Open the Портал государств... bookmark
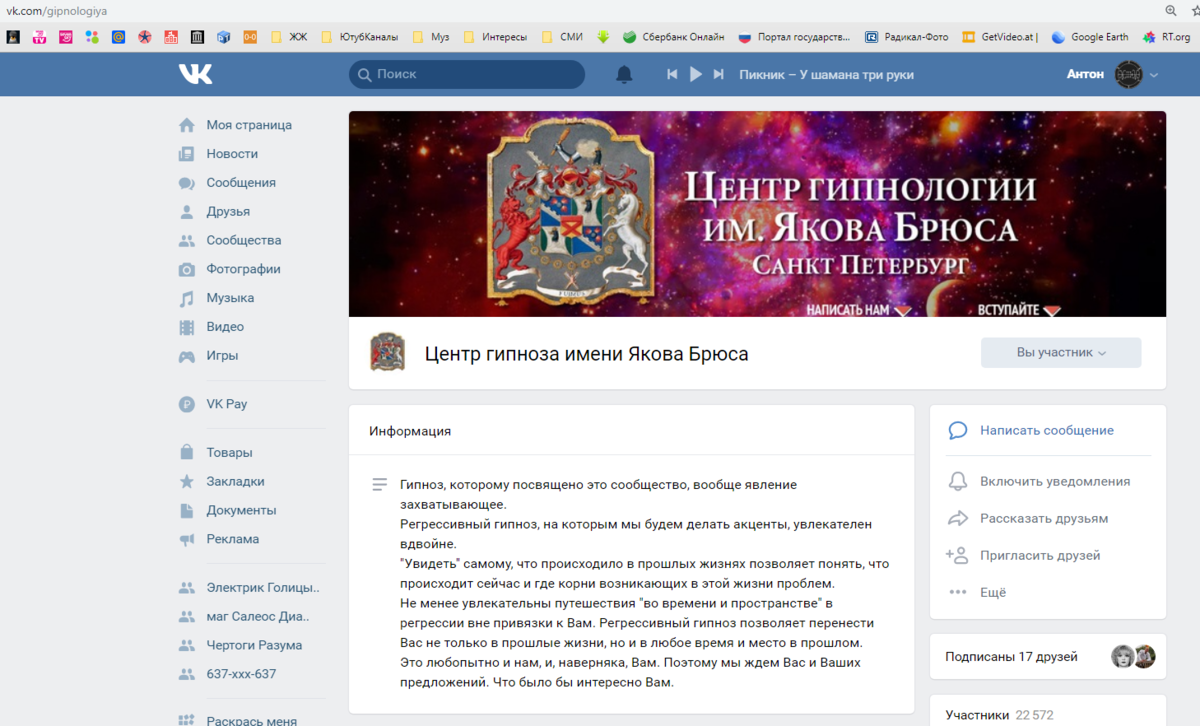Screen dimensions: 1200x726 pos(794,37)
